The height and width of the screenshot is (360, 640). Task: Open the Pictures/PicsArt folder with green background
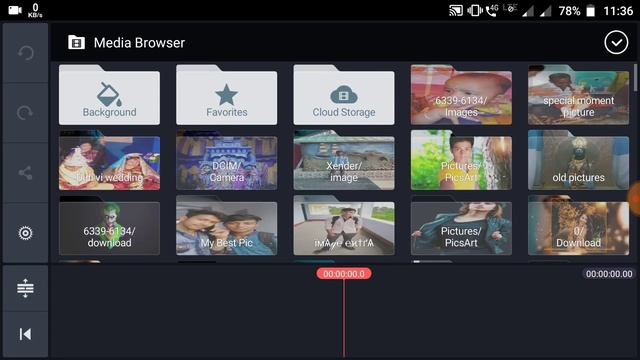pos(461,160)
